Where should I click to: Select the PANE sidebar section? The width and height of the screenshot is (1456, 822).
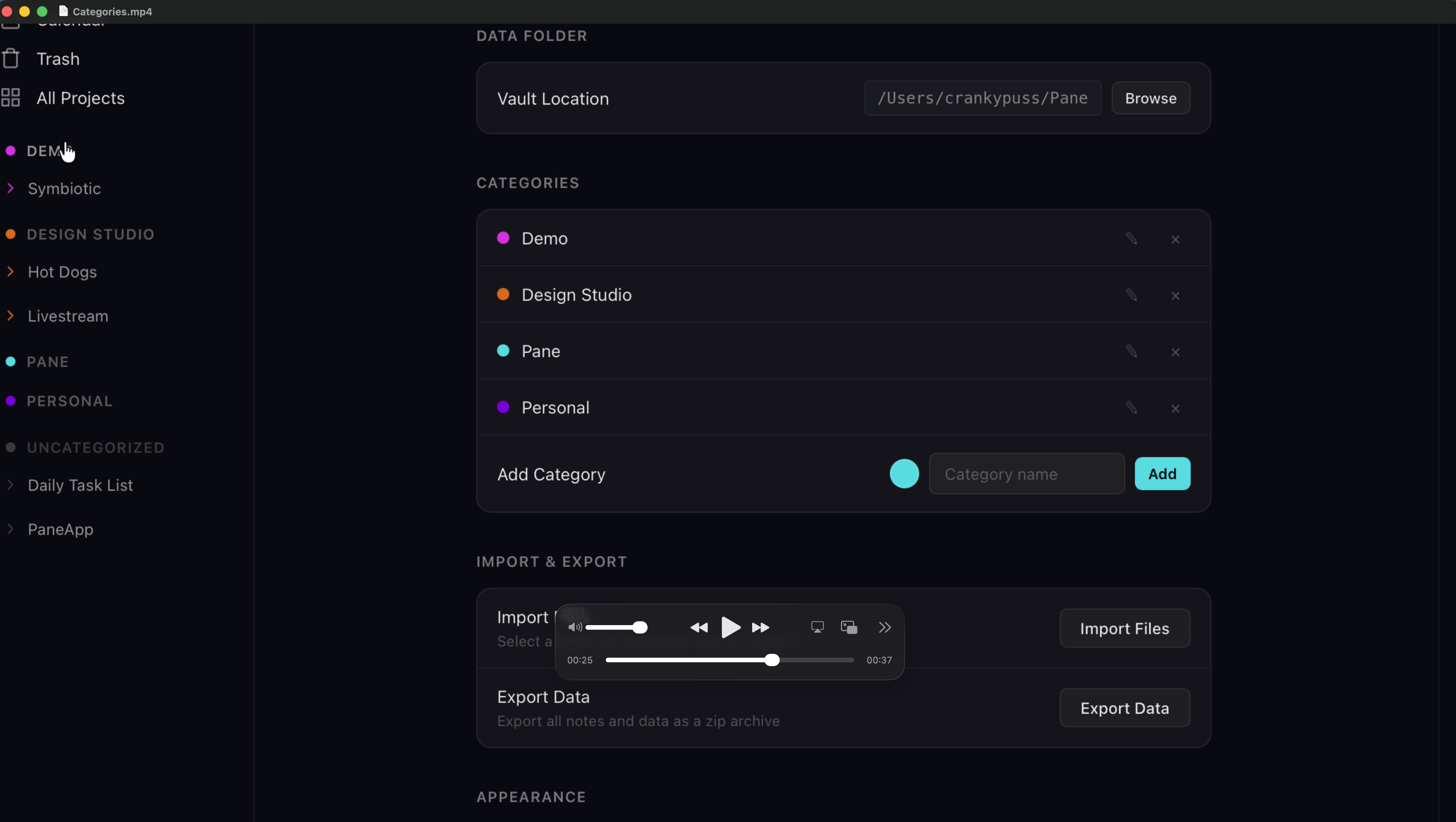(47, 362)
